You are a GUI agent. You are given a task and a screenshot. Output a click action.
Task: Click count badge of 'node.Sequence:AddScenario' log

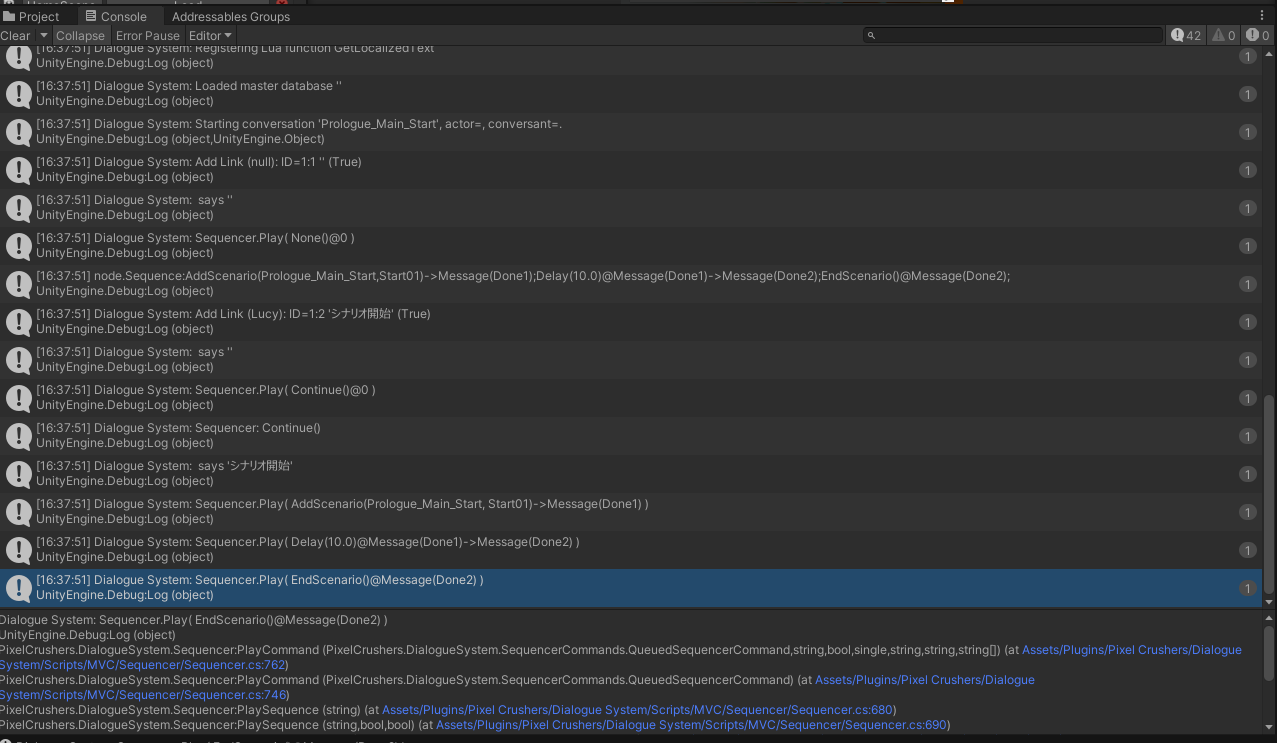coord(1247,285)
